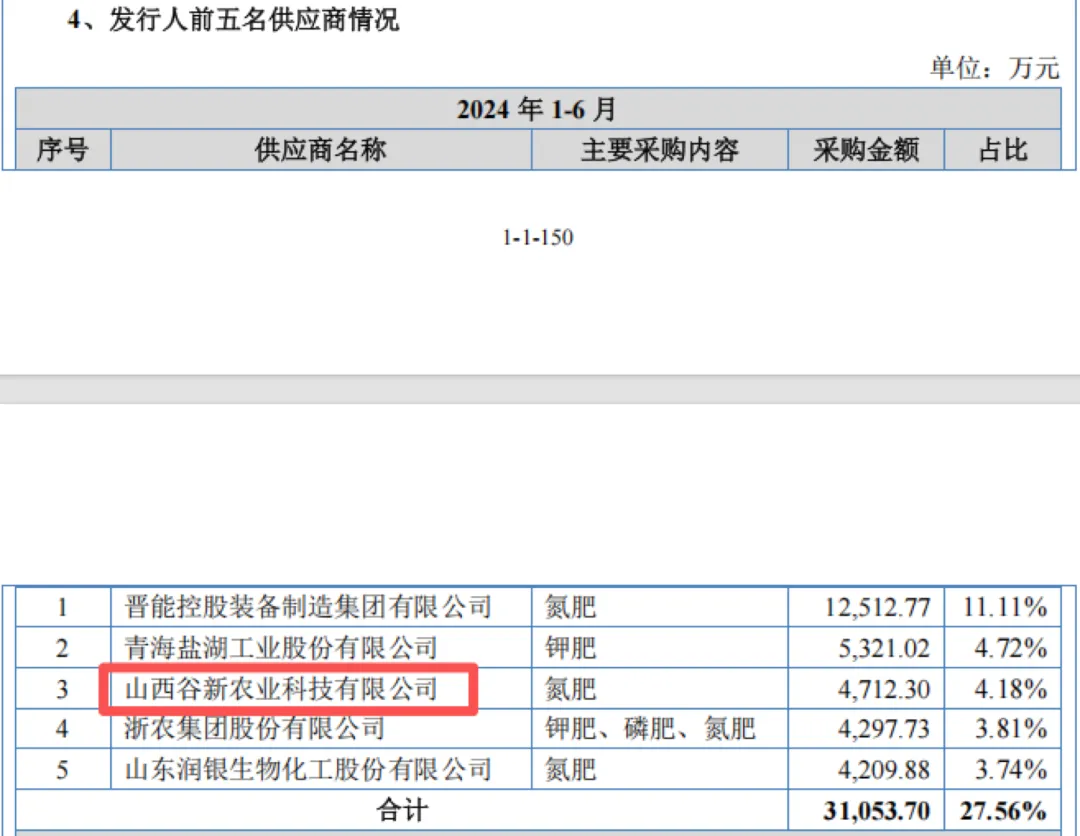The width and height of the screenshot is (1080, 836).
Task: Click the 占比 column header
Action: click(1003, 150)
